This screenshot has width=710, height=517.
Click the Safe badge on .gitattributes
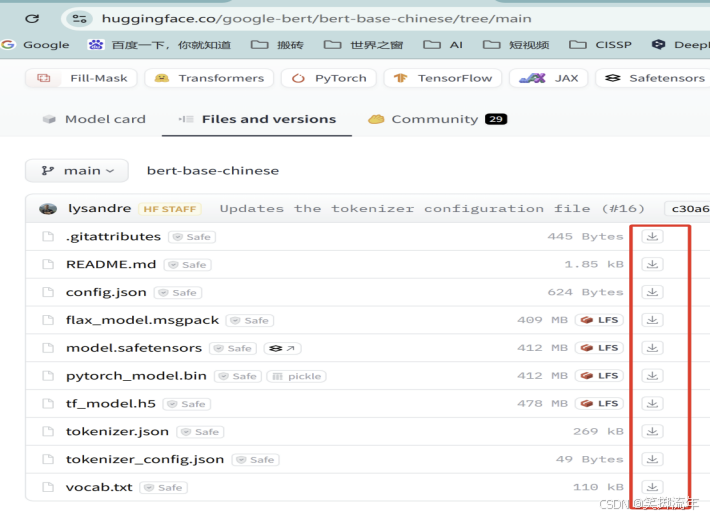click(192, 237)
